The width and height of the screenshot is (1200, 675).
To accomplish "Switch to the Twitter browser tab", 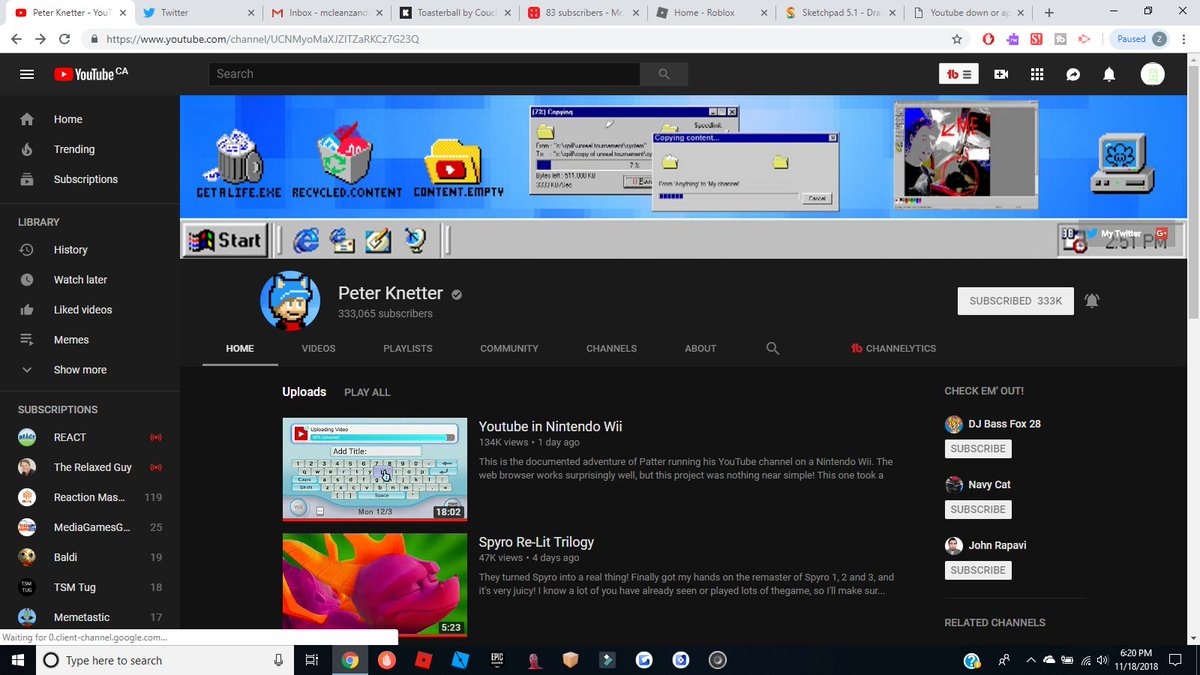I will pyautogui.click(x=196, y=13).
